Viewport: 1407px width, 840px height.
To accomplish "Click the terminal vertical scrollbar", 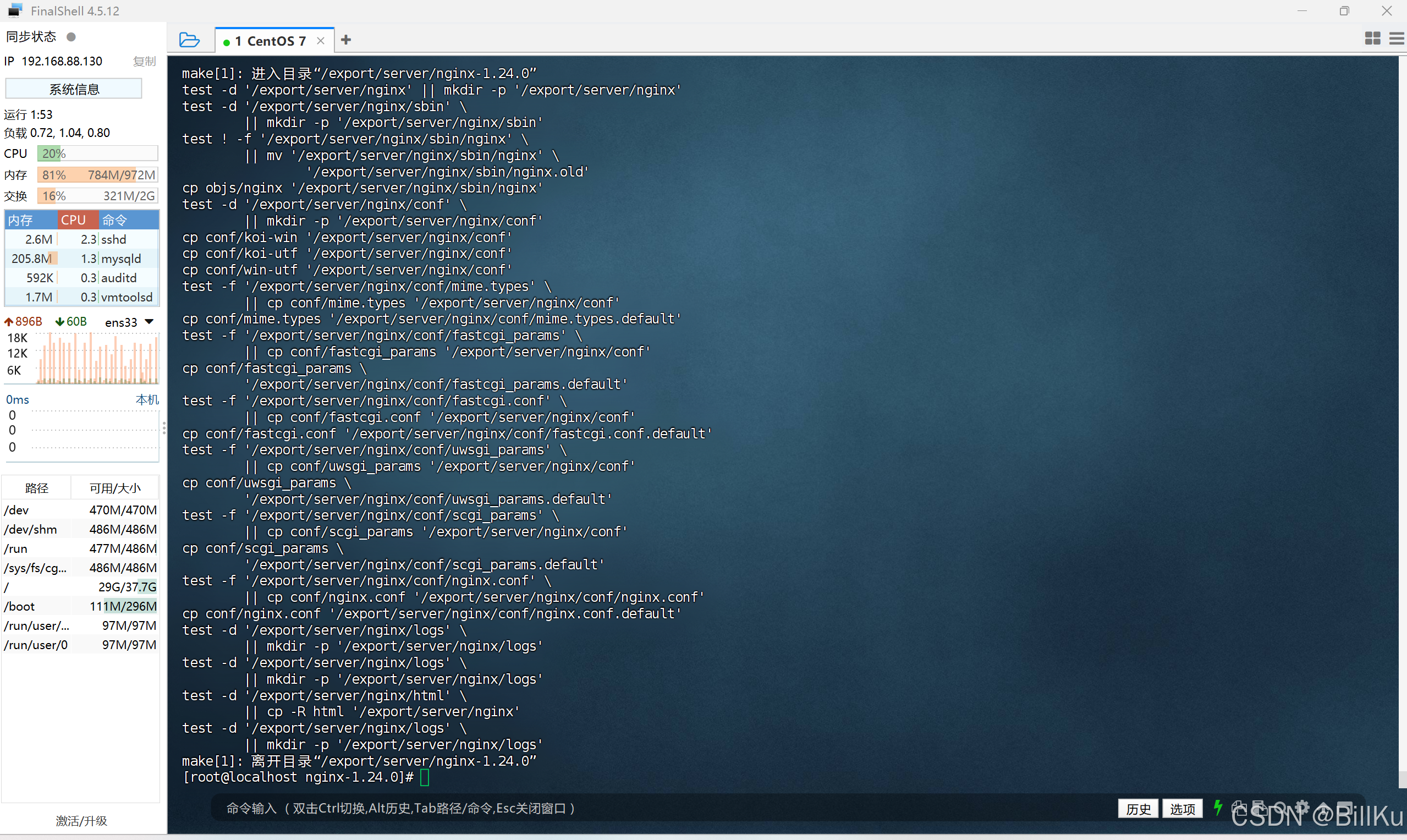I will click(1403, 422).
